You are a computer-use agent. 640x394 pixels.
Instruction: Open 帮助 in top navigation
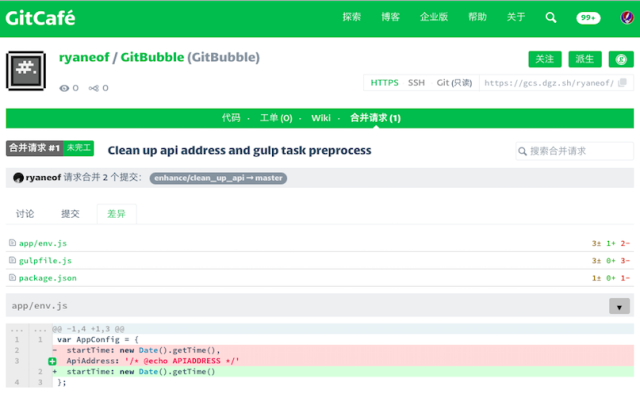[x=477, y=17]
